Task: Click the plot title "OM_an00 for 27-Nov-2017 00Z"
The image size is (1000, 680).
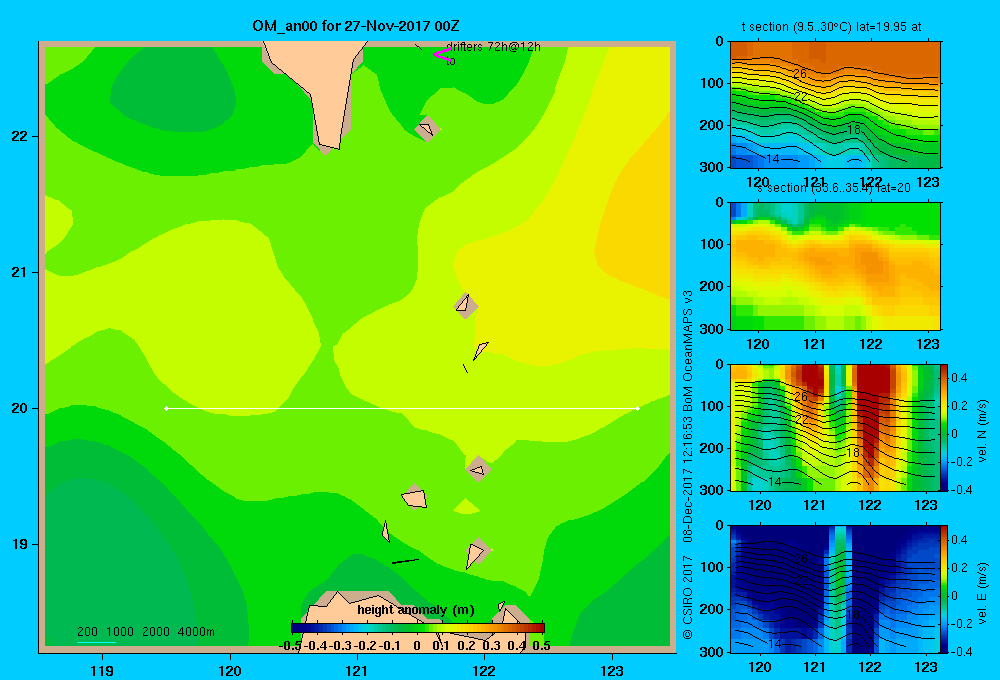Action: coord(356,26)
